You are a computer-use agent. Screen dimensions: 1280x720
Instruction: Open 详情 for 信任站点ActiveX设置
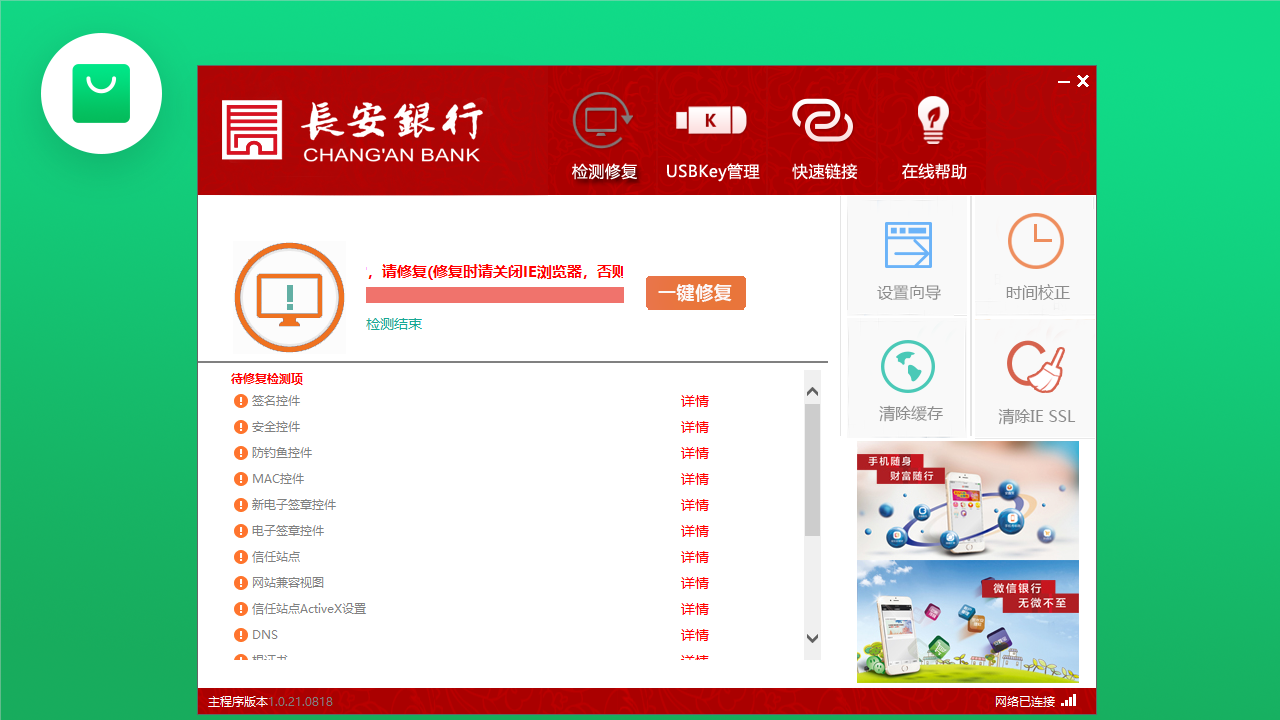tap(694, 609)
